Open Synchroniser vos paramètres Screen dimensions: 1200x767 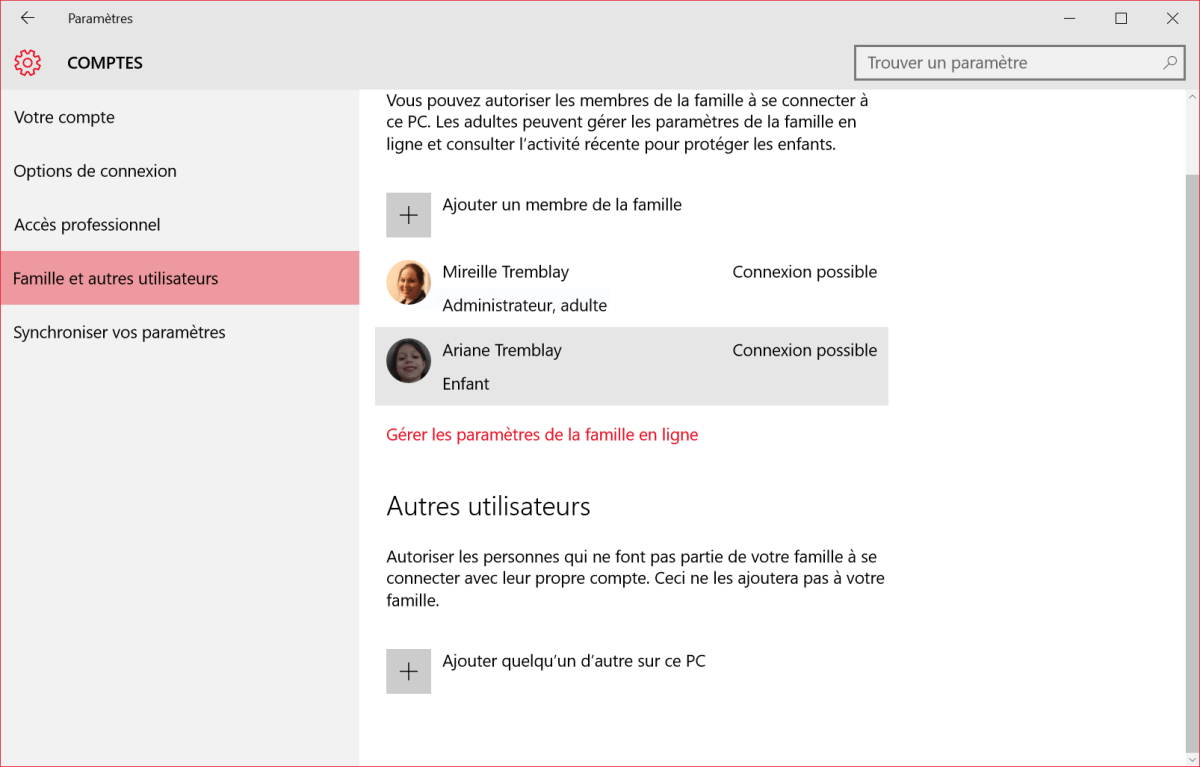[x=119, y=332]
